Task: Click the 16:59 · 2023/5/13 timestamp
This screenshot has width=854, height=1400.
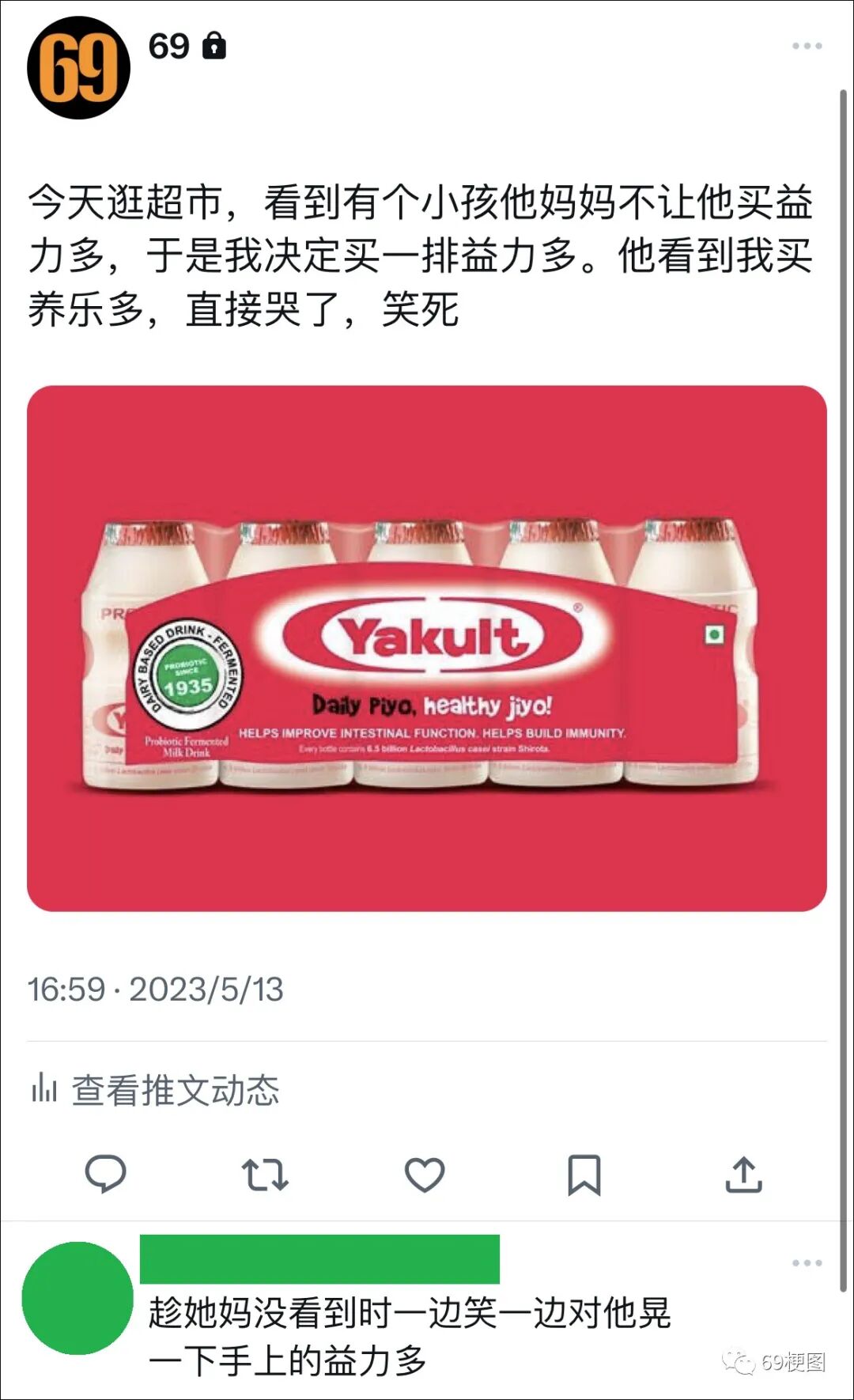Action: 155,989
